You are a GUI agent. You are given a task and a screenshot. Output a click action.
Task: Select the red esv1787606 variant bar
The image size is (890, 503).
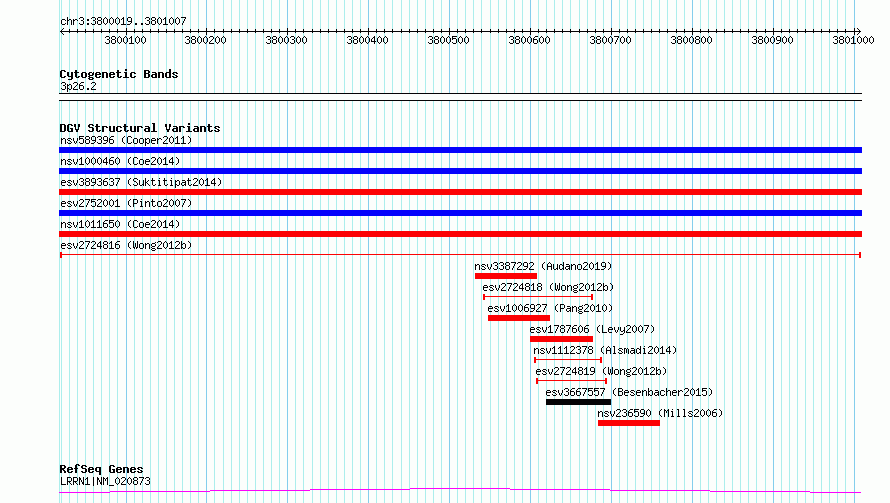tap(561, 339)
